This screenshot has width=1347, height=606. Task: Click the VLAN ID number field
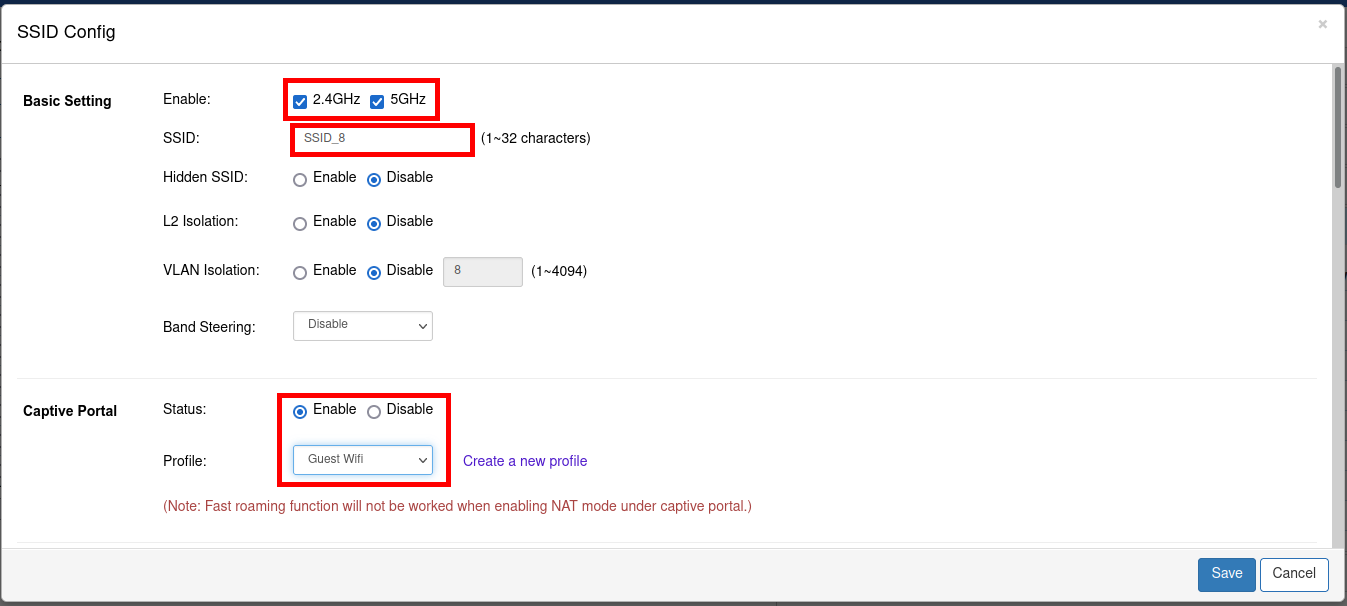tap(483, 271)
